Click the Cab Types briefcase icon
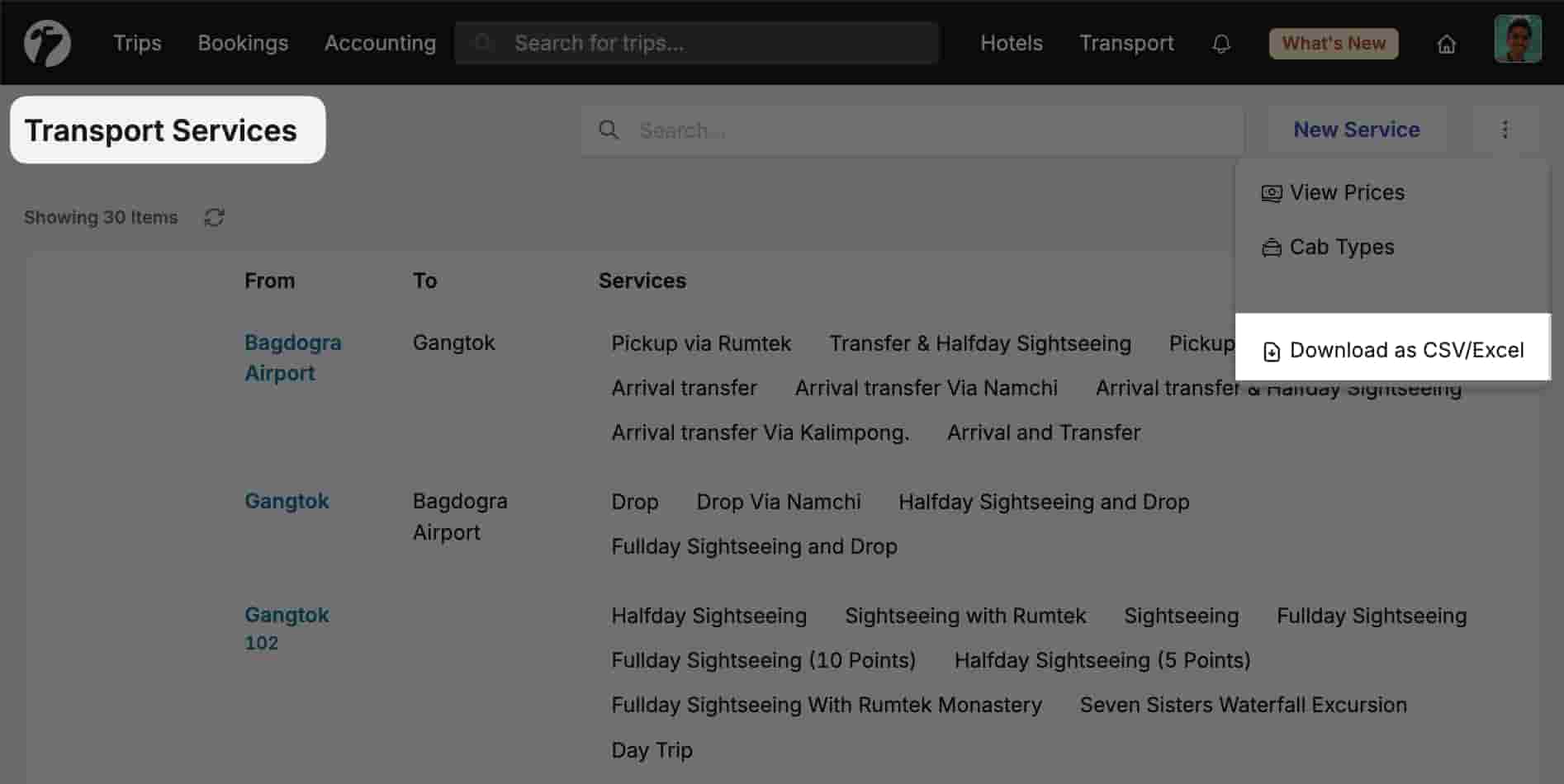Viewport: 1564px width, 784px height. click(x=1270, y=247)
